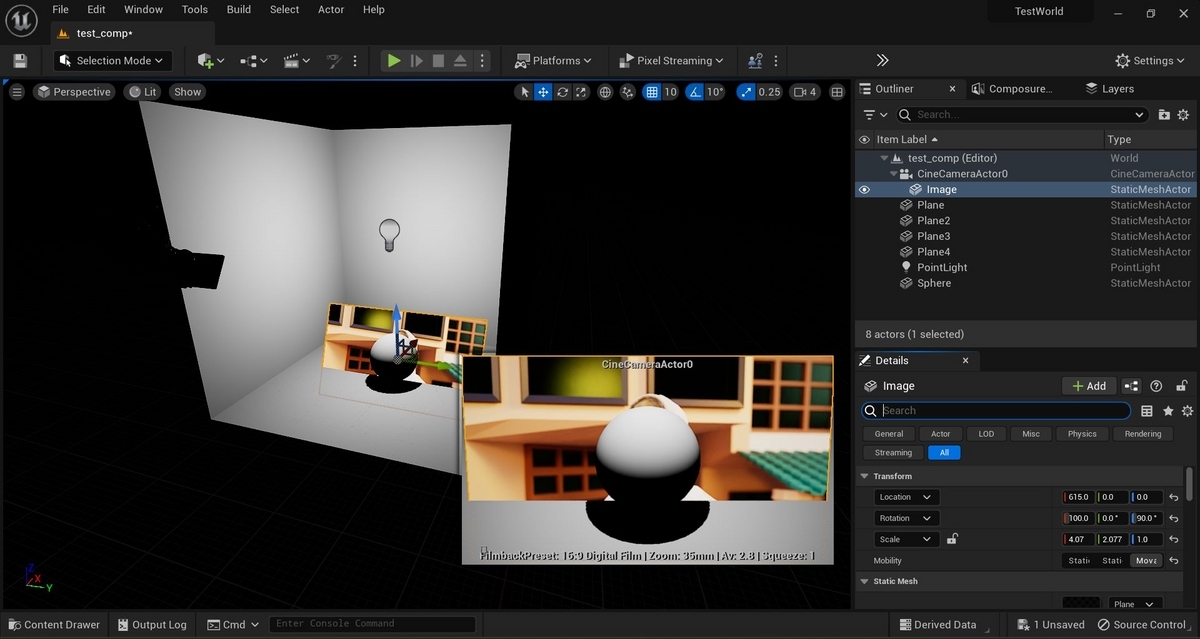This screenshot has width=1200, height=639.
Task: Filter details by the Rendering category
Action: coord(1142,434)
